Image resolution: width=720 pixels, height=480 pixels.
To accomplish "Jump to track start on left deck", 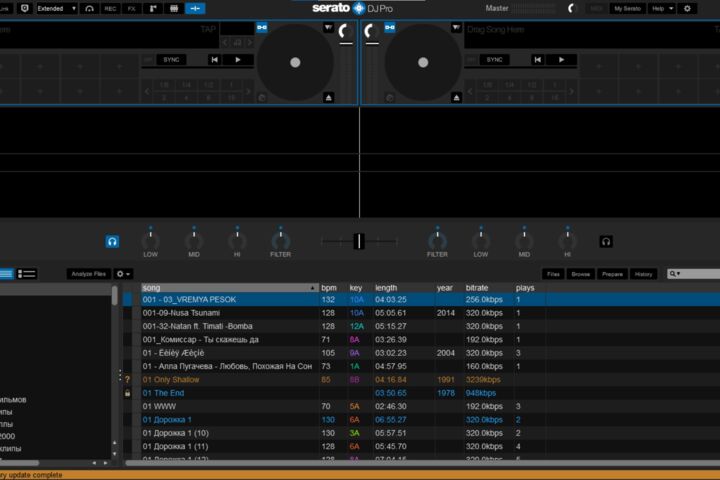I will (x=214, y=60).
